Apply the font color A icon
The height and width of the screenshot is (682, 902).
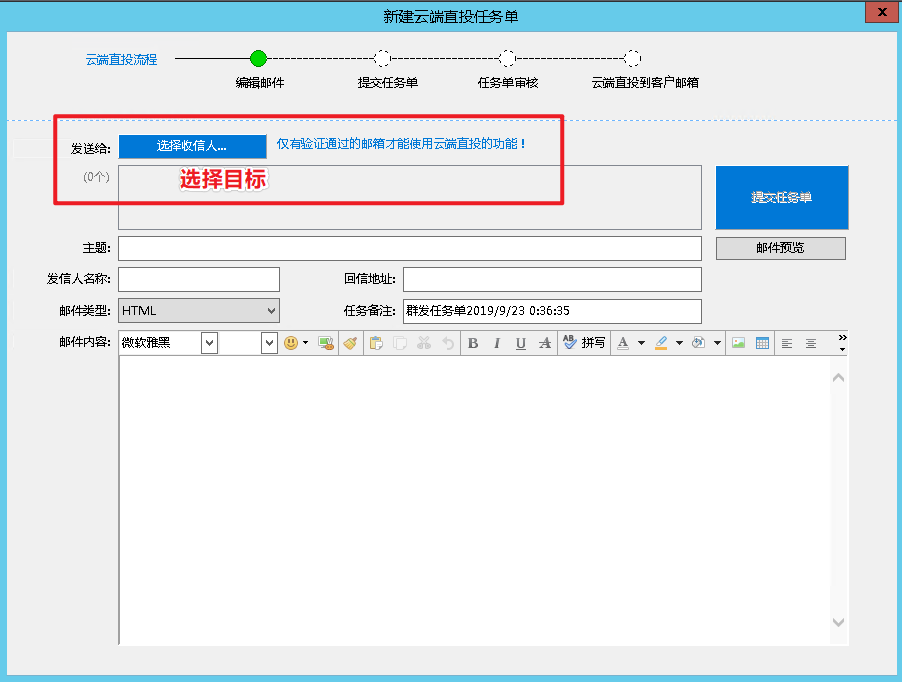point(623,343)
